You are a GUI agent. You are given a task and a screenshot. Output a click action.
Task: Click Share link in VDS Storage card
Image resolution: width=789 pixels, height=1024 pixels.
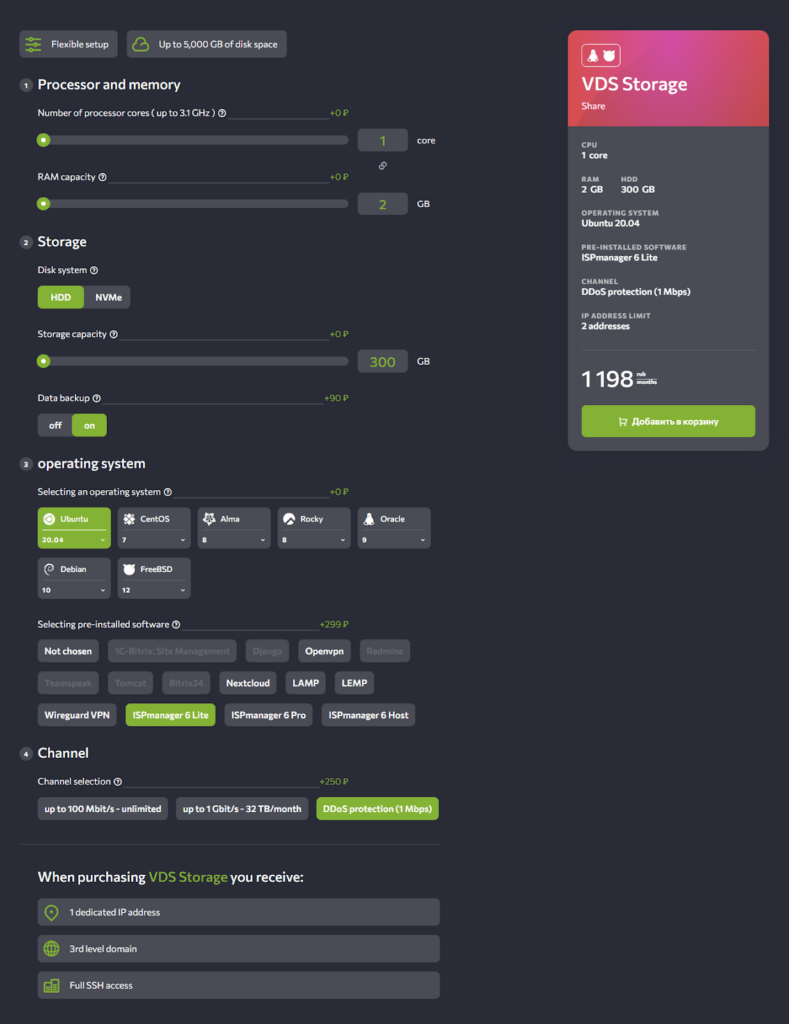593,106
